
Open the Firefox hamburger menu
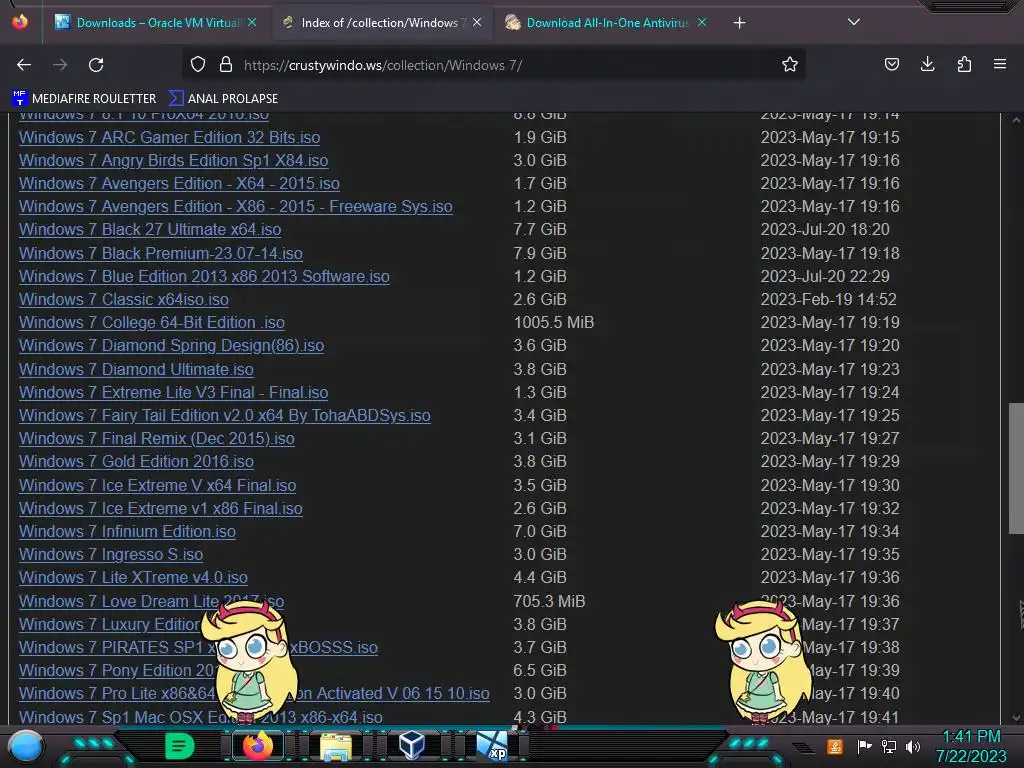(1000, 65)
